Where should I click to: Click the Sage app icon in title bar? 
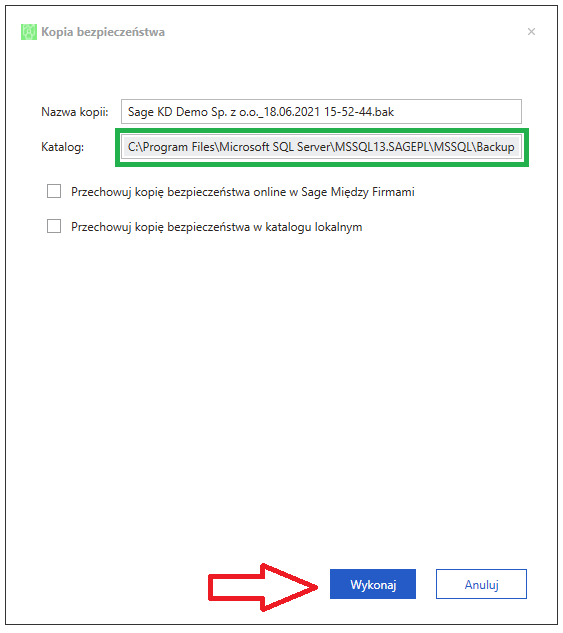pyautogui.click(x=29, y=32)
